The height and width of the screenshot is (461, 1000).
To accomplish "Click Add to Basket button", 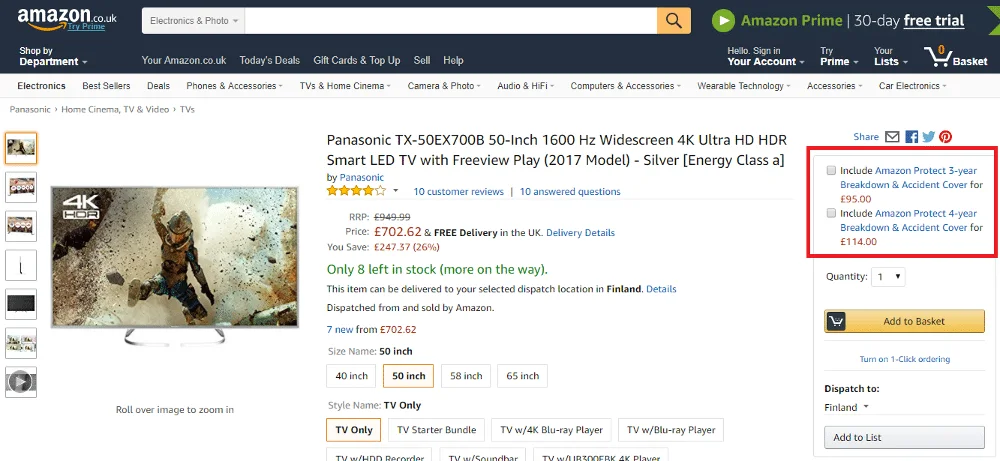I will [903, 321].
